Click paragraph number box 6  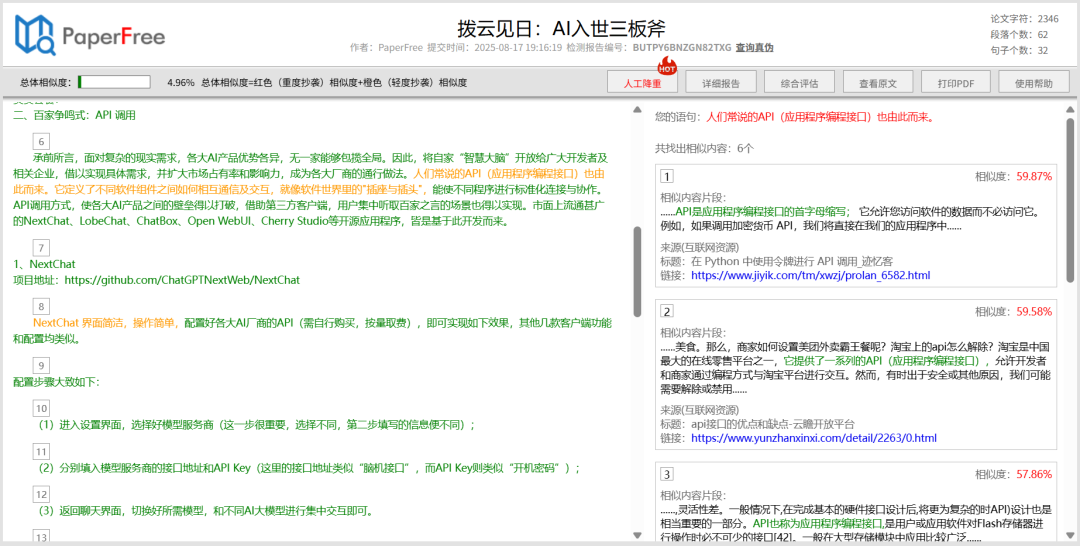pyautogui.click(x=41, y=141)
